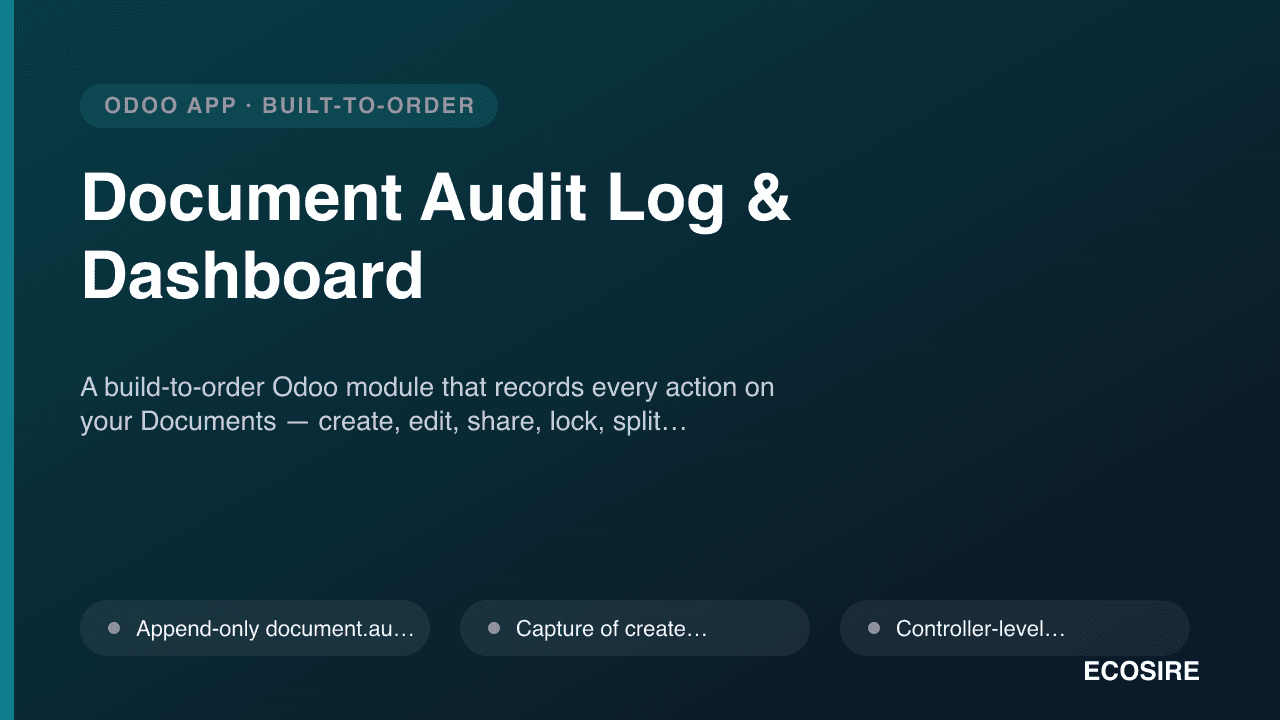
Task: Click the ECOSIRE brand logo text
Action: click(1141, 672)
